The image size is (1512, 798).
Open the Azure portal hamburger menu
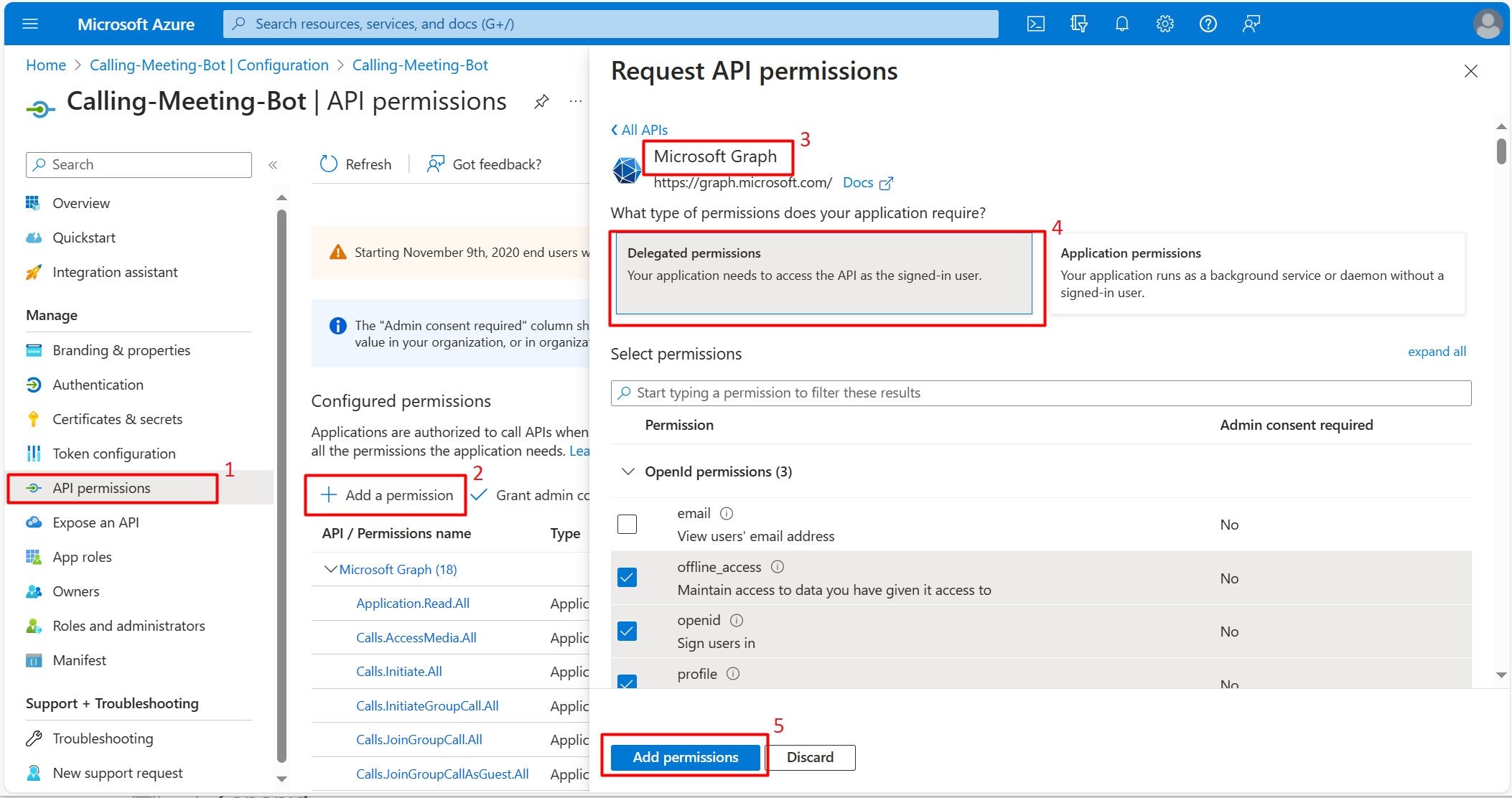click(30, 24)
